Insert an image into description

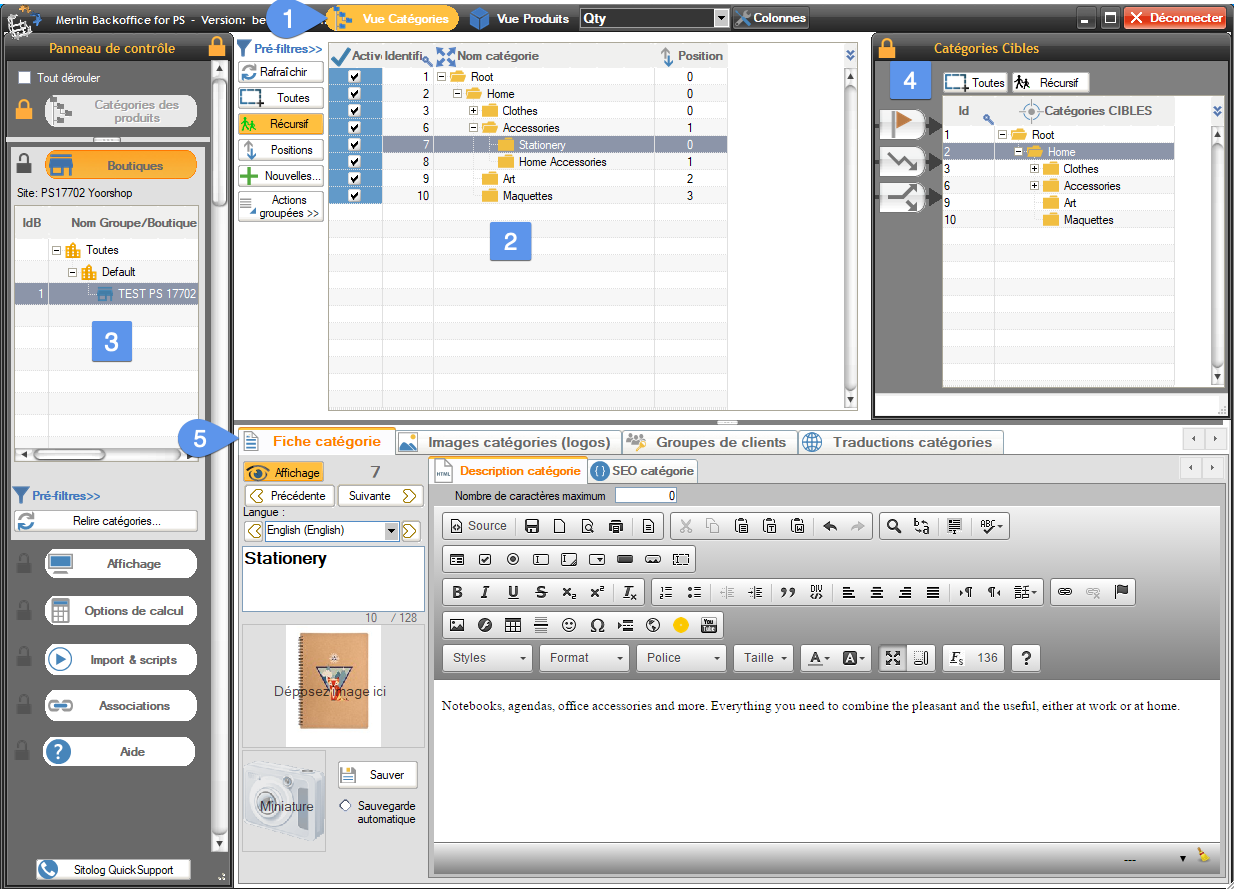point(457,625)
